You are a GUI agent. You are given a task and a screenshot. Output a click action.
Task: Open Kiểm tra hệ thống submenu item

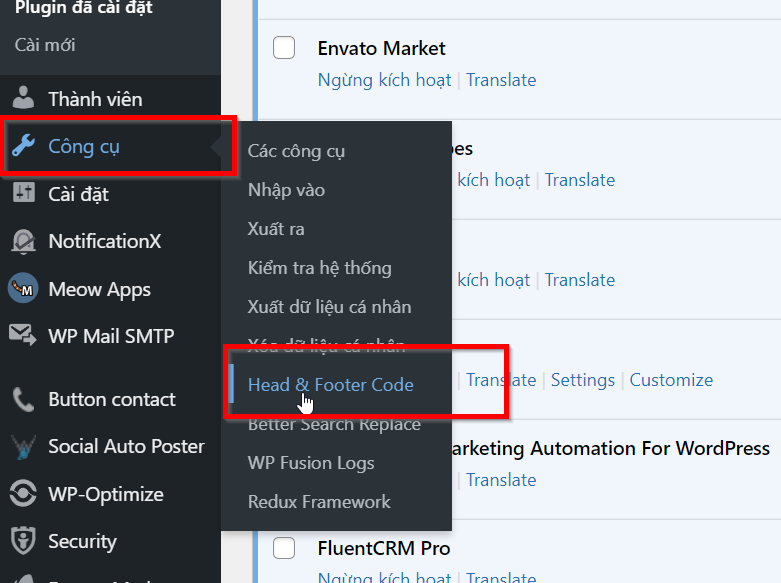320,268
